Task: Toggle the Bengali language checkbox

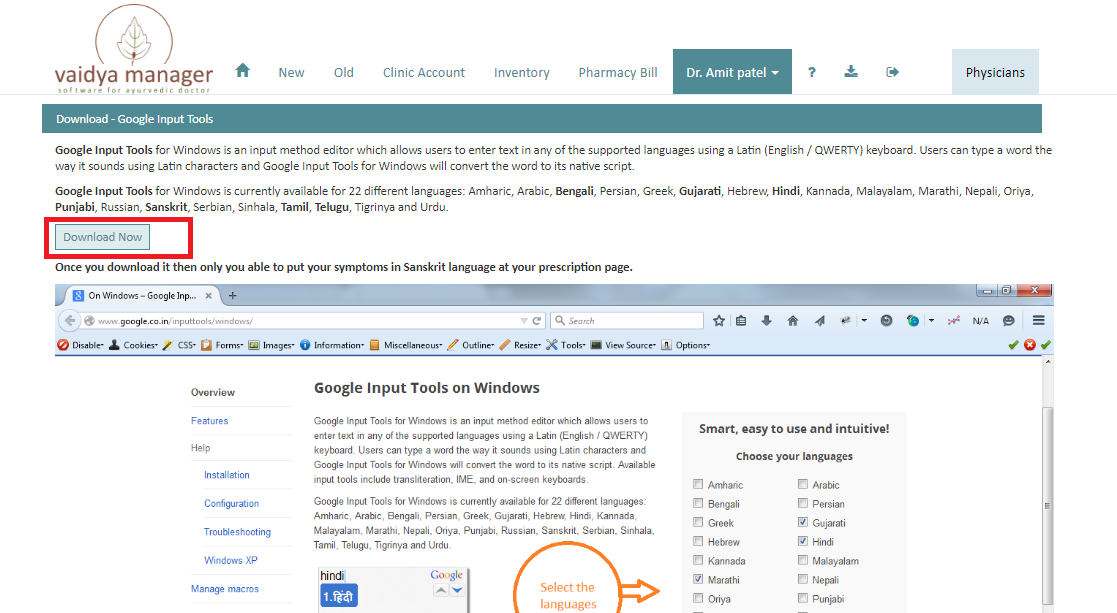Action: tap(698, 503)
